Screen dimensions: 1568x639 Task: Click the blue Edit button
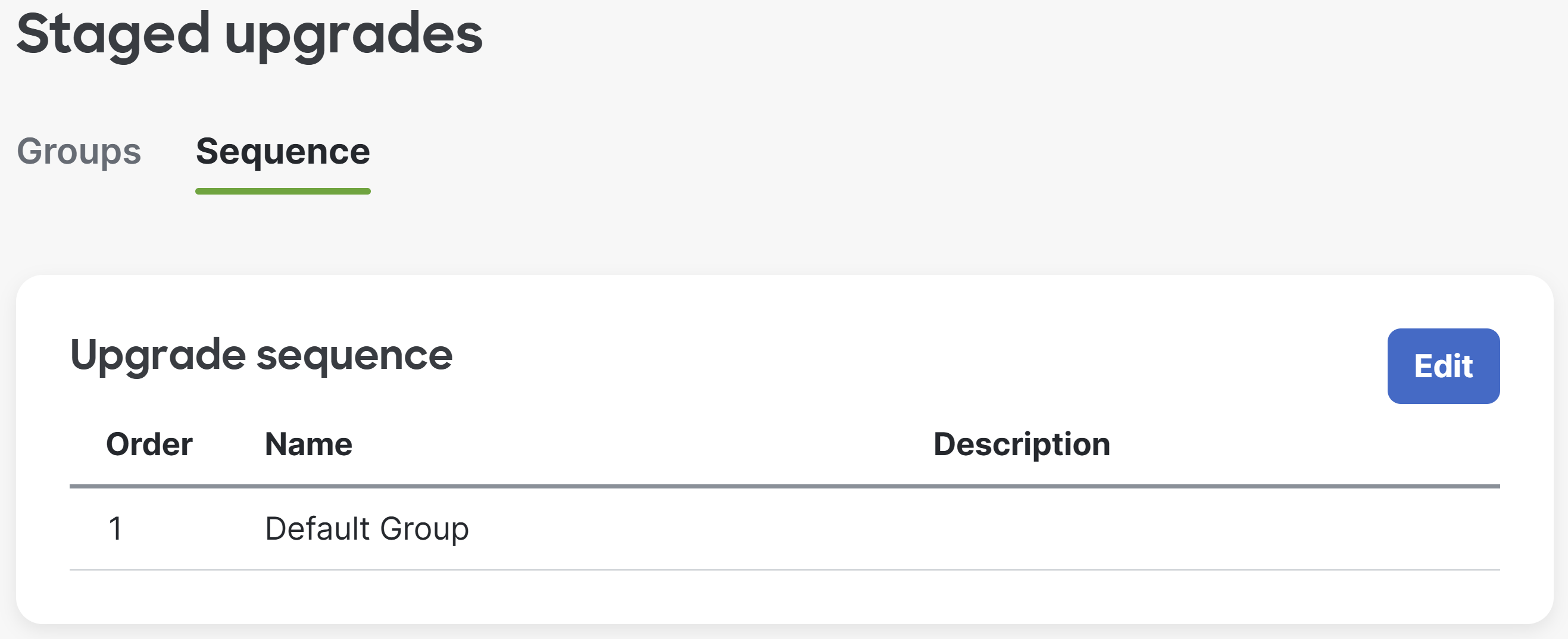click(x=1443, y=366)
